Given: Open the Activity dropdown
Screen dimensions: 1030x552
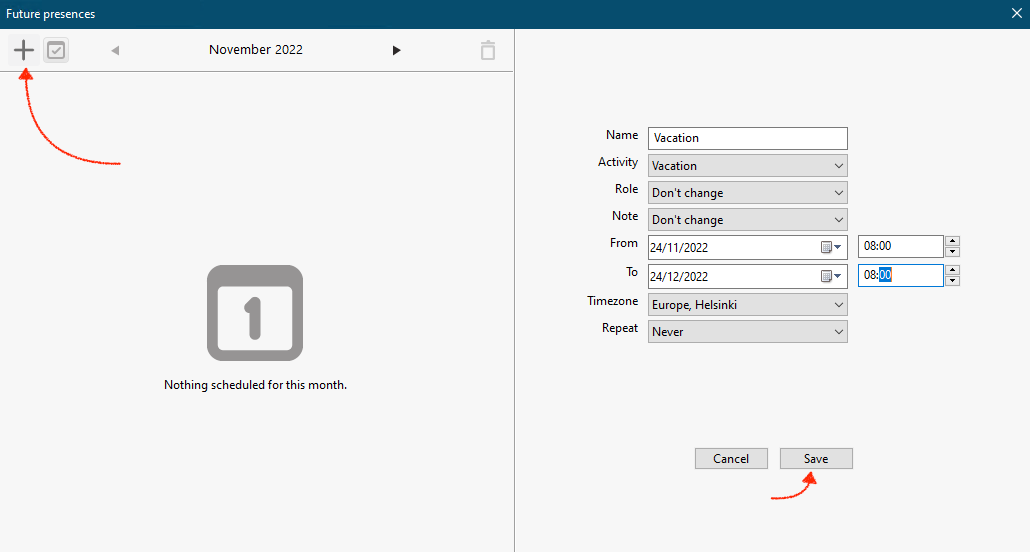Looking at the screenshot, I should 748,166.
